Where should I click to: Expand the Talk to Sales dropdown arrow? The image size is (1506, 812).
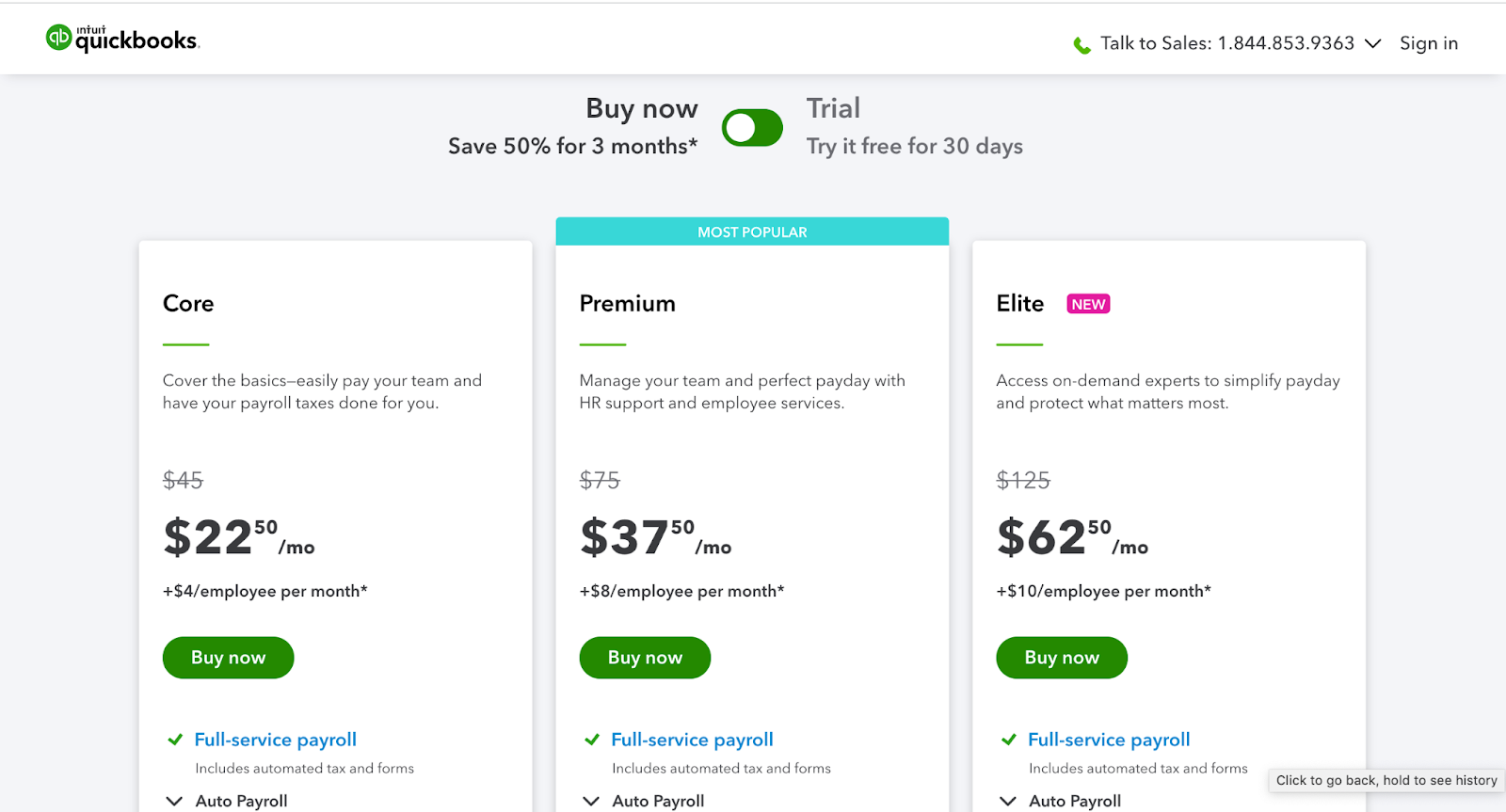click(x=1373, y=43)
